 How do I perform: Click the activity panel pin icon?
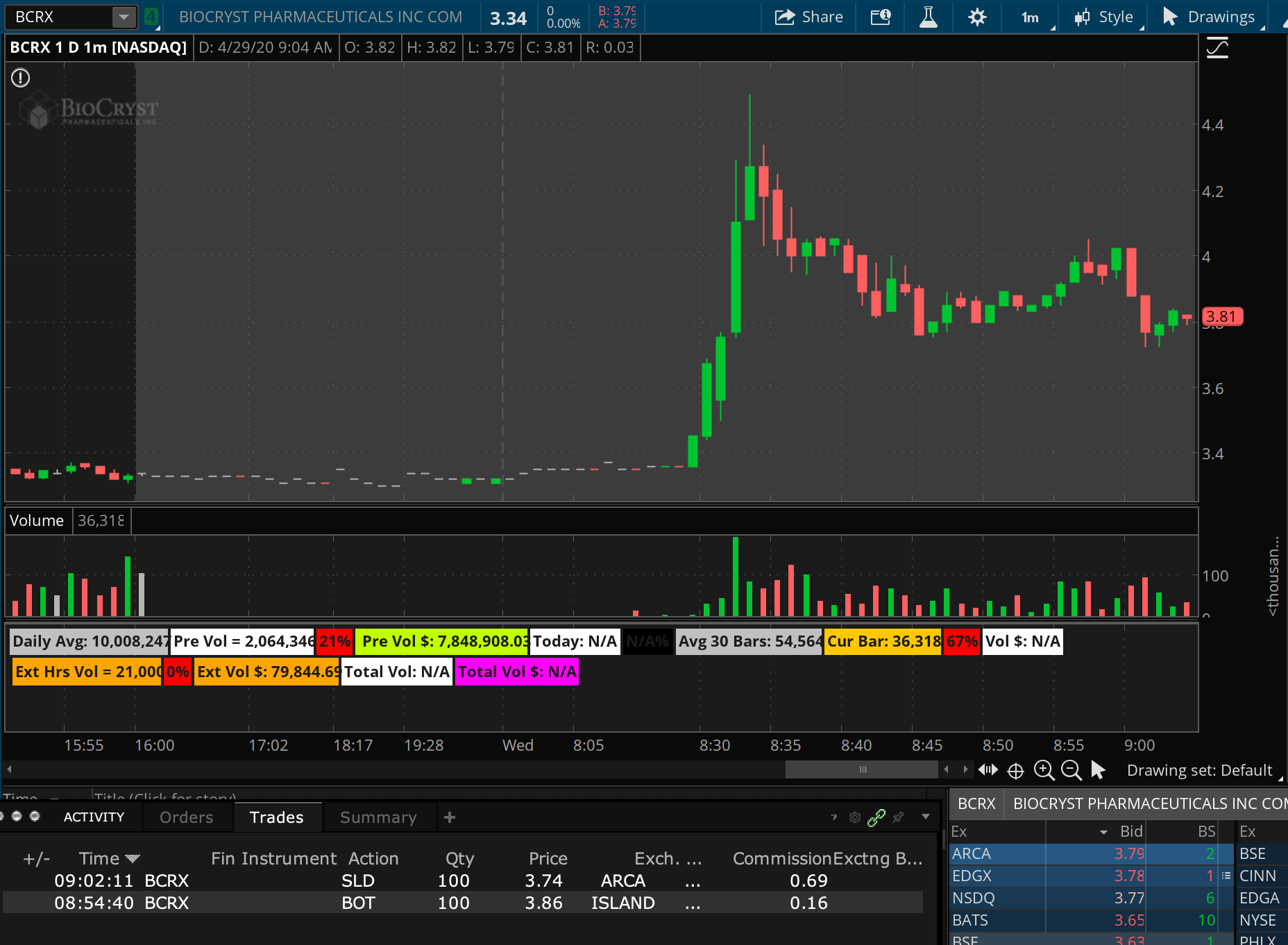pyautogui.click(x=899, y=817)
